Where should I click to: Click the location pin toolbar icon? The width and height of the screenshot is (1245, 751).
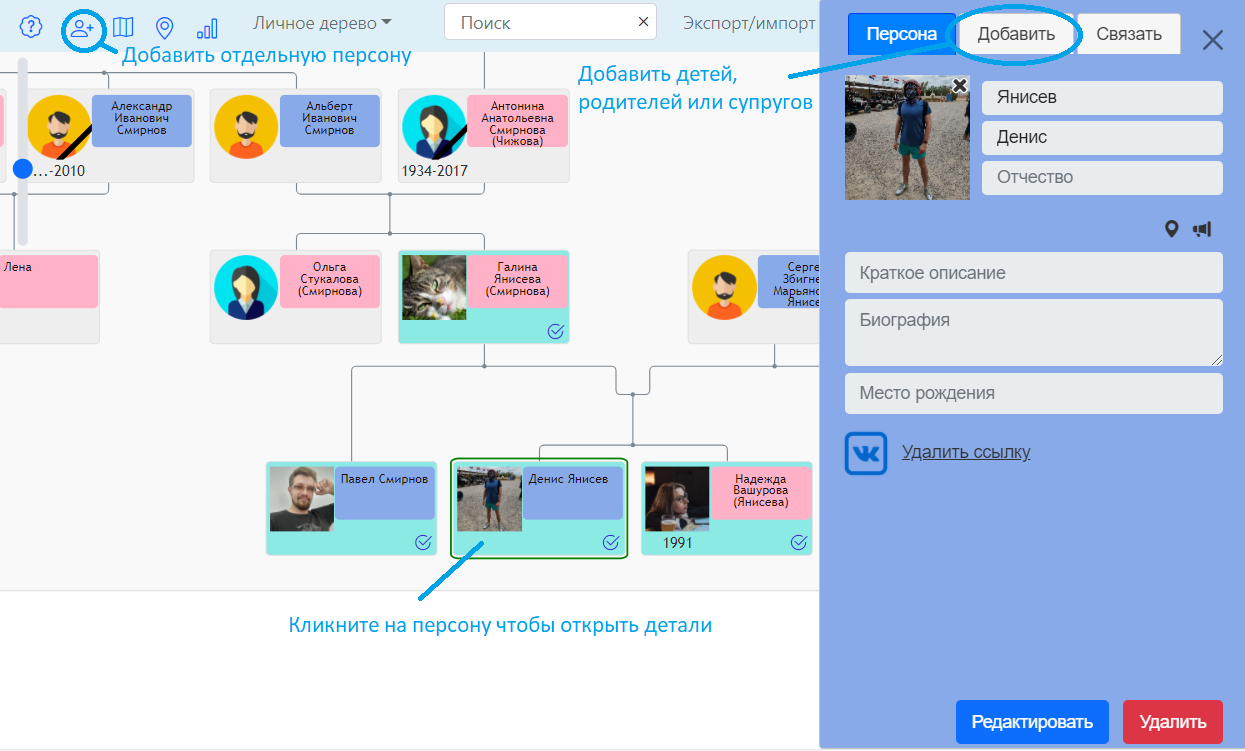(165, 27)
